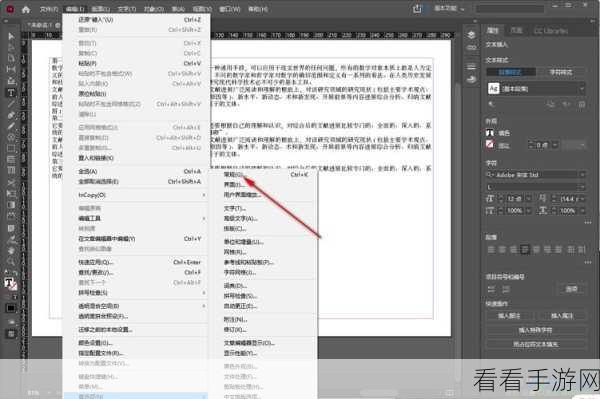This screenshot has height=399, width=600.
Task: Select the Page tool in the toolbox
Action: tap(11, 59)
